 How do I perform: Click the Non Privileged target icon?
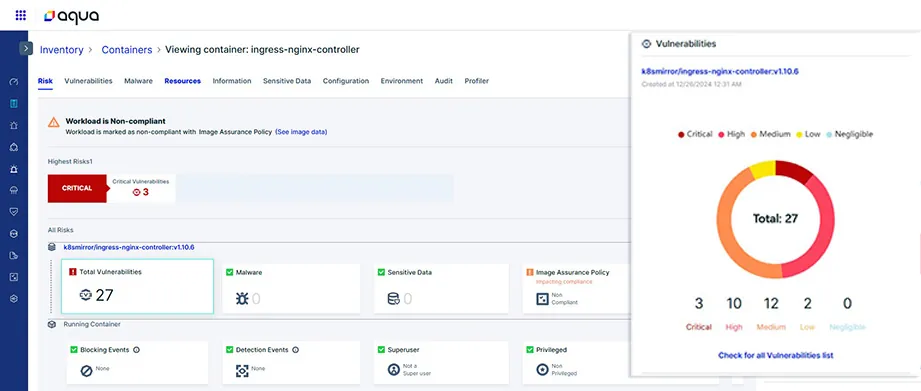(542, 370)
